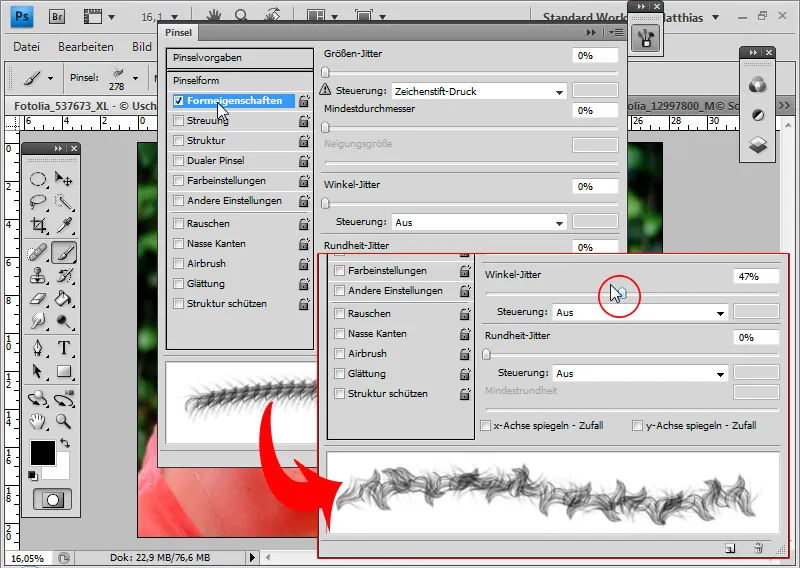Enable the Struktur checkbox
The image size is (800, 568).
pyautogui.click(x=178, y=140)
